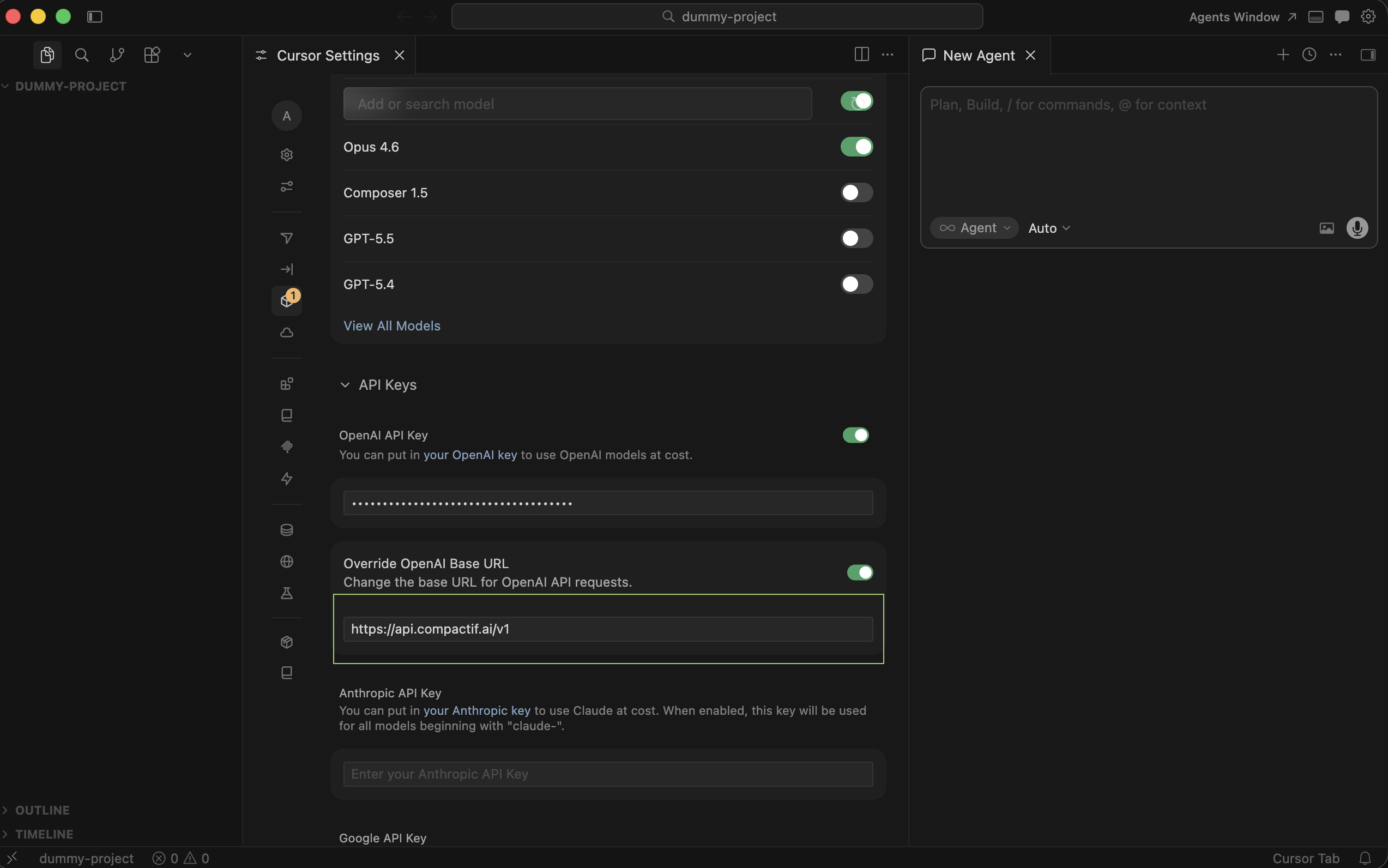Split the editor with the layout icon
1388x868 pixels.
[x=861, y=55]
